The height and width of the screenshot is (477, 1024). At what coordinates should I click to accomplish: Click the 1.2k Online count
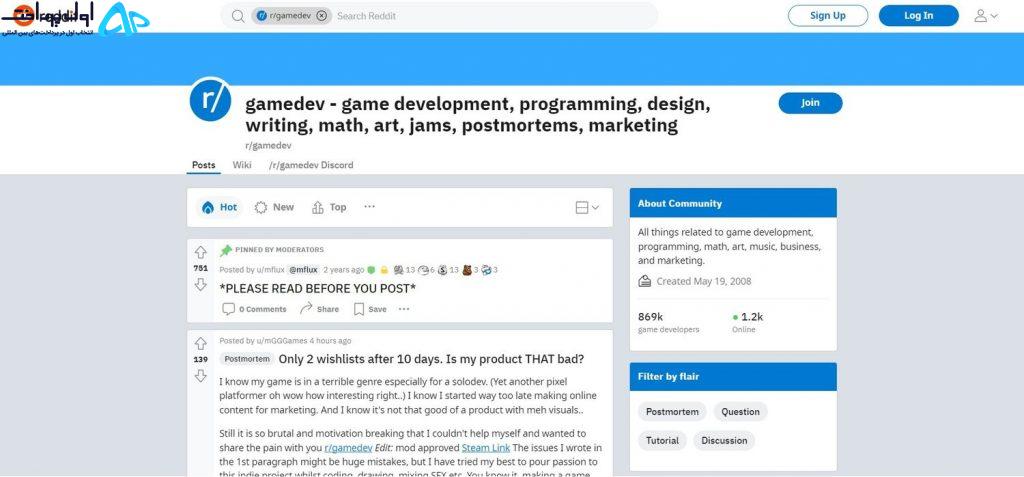coord(752,317)
